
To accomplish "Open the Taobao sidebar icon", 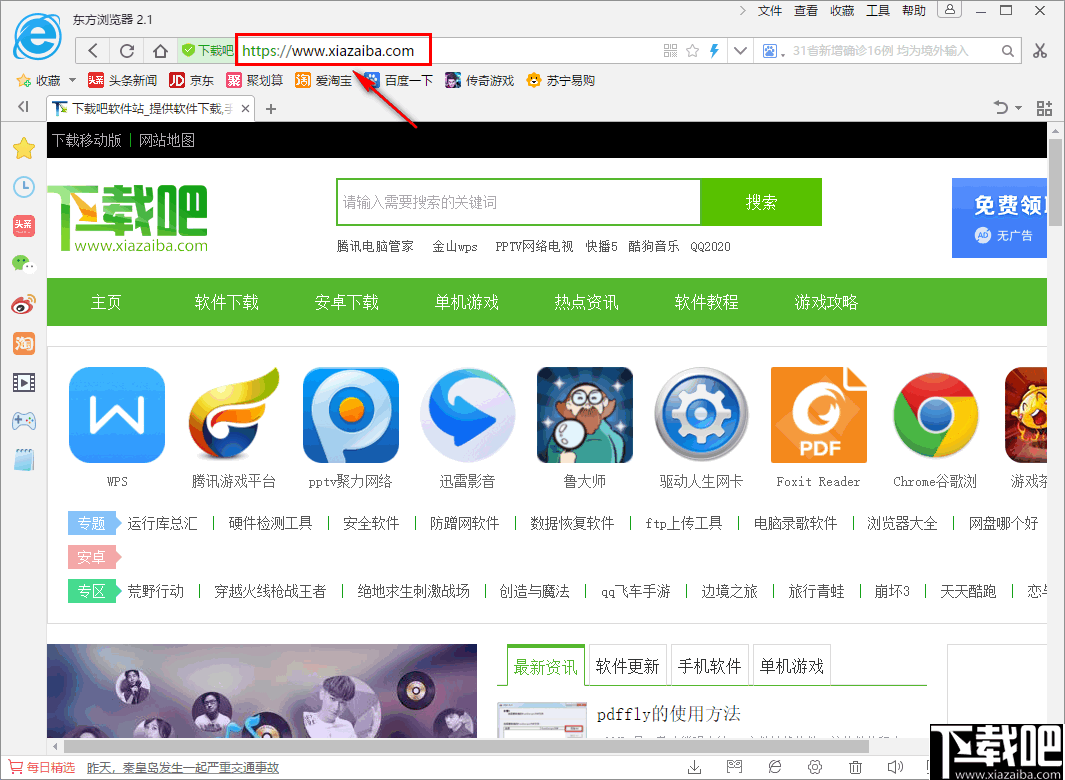I will point(24,343).
